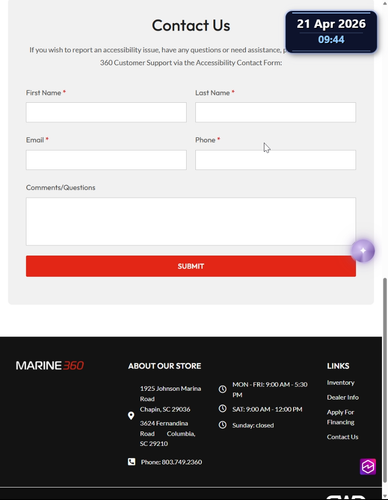
Task: Click the Marine 360 footer logo
Action: pyautogui.click(x=50, y=366)
